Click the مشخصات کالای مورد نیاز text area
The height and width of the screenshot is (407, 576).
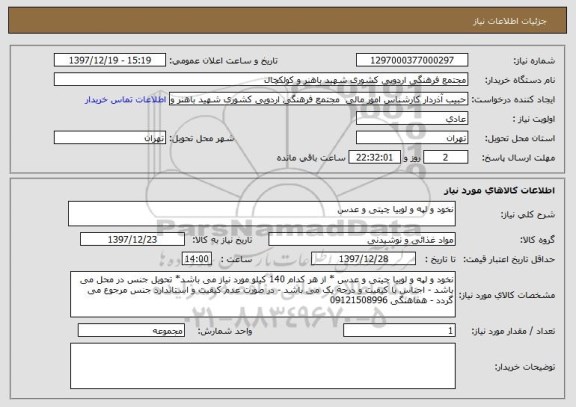pos(263,295)
